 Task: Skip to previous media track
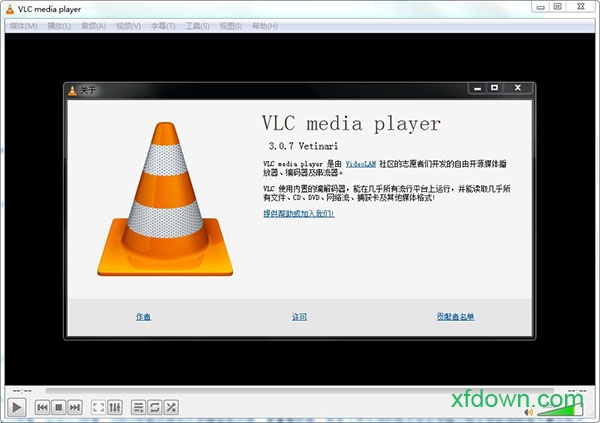click(42, 407)
